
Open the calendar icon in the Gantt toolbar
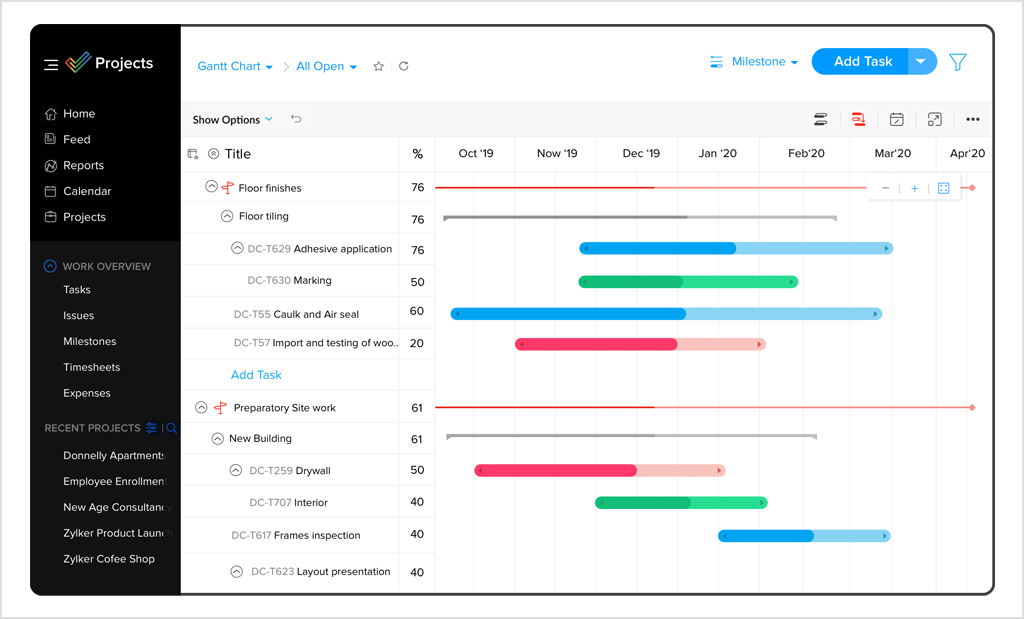click(x=897, y=119)
